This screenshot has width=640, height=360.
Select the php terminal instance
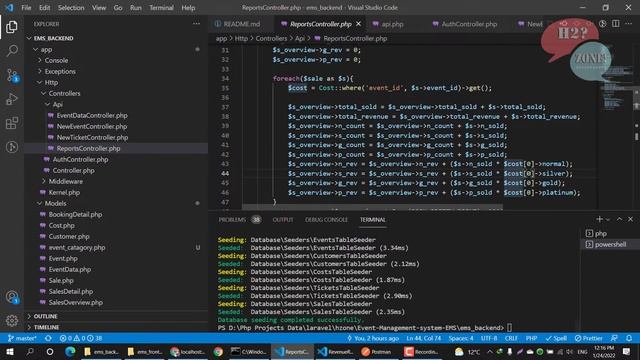[x=610, y=233]
